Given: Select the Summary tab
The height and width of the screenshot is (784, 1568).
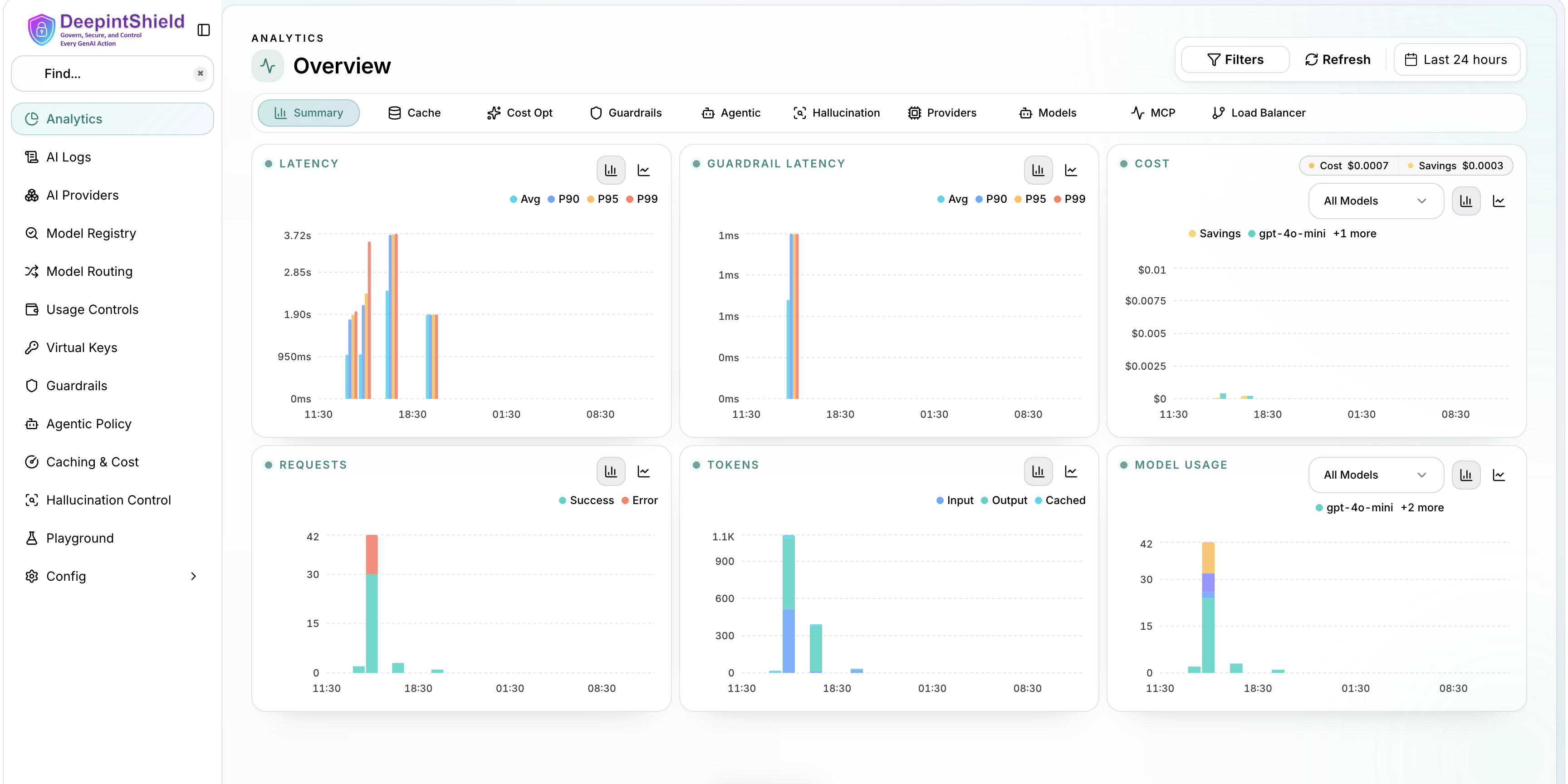Looking at the screenshot, I should click(x=309, y=113).
